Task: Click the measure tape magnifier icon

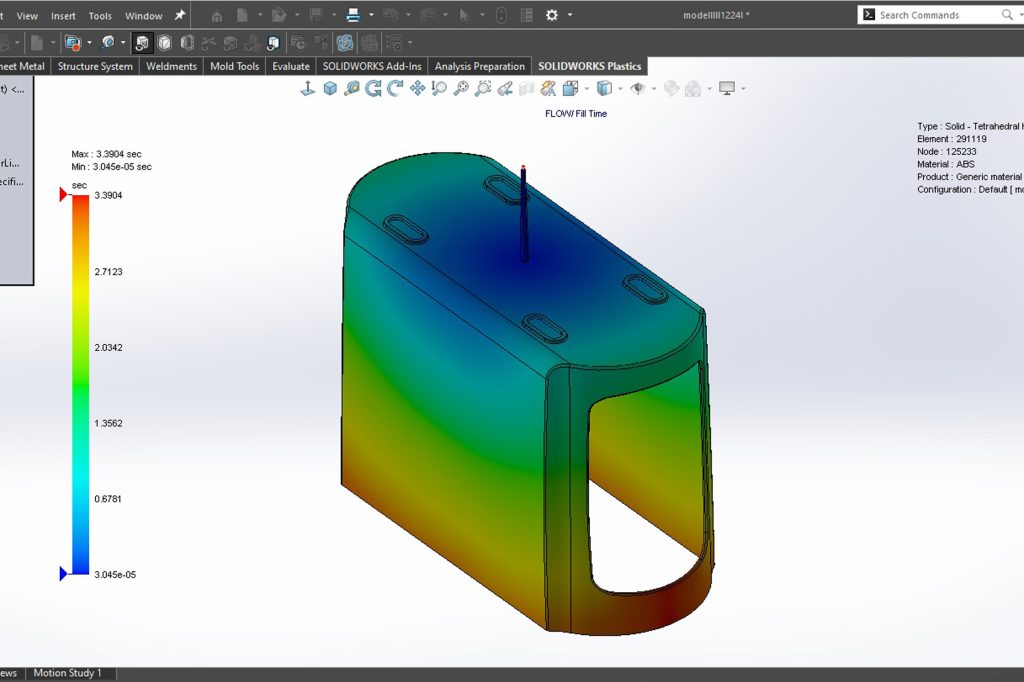Action: 352,88
